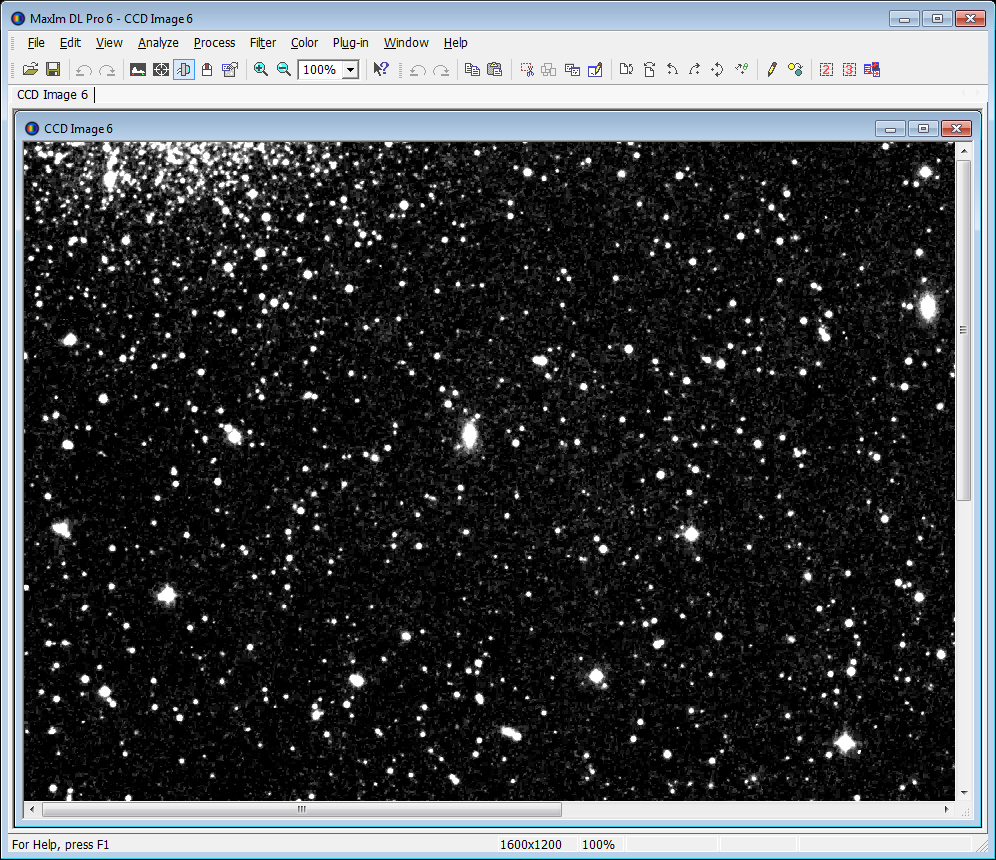Expand the zoom percentage dropdown arrow
Viewport: 996px width, 860px height.
pos(351,70)
